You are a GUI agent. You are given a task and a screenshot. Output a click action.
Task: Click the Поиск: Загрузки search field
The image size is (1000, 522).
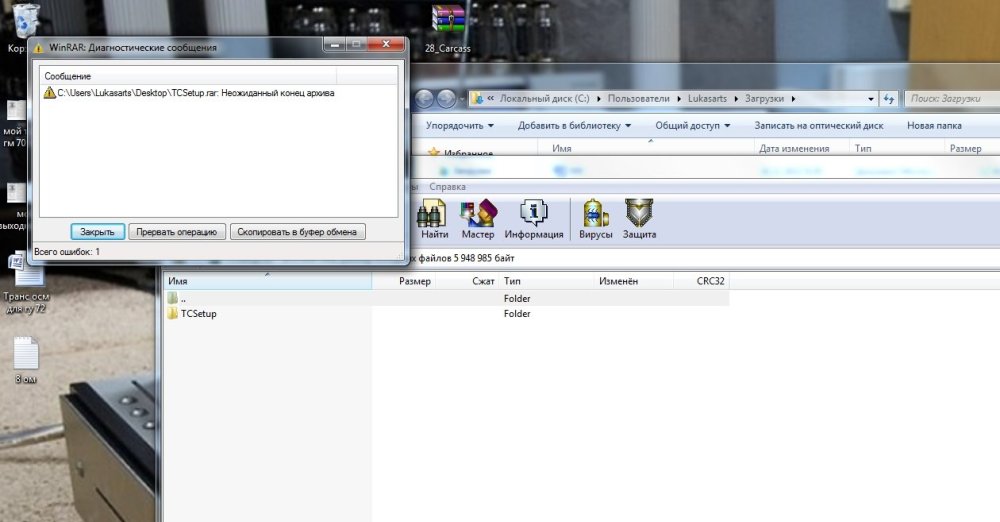950,99
